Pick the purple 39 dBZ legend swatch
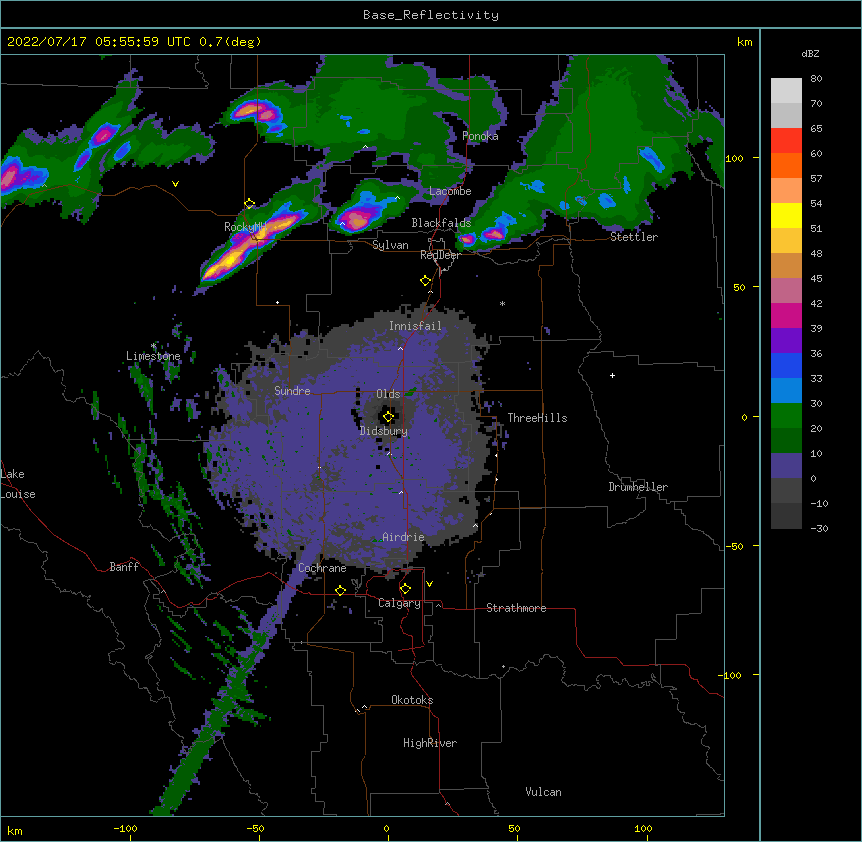Viewport: 862px width, 842px height. (786, 341)
